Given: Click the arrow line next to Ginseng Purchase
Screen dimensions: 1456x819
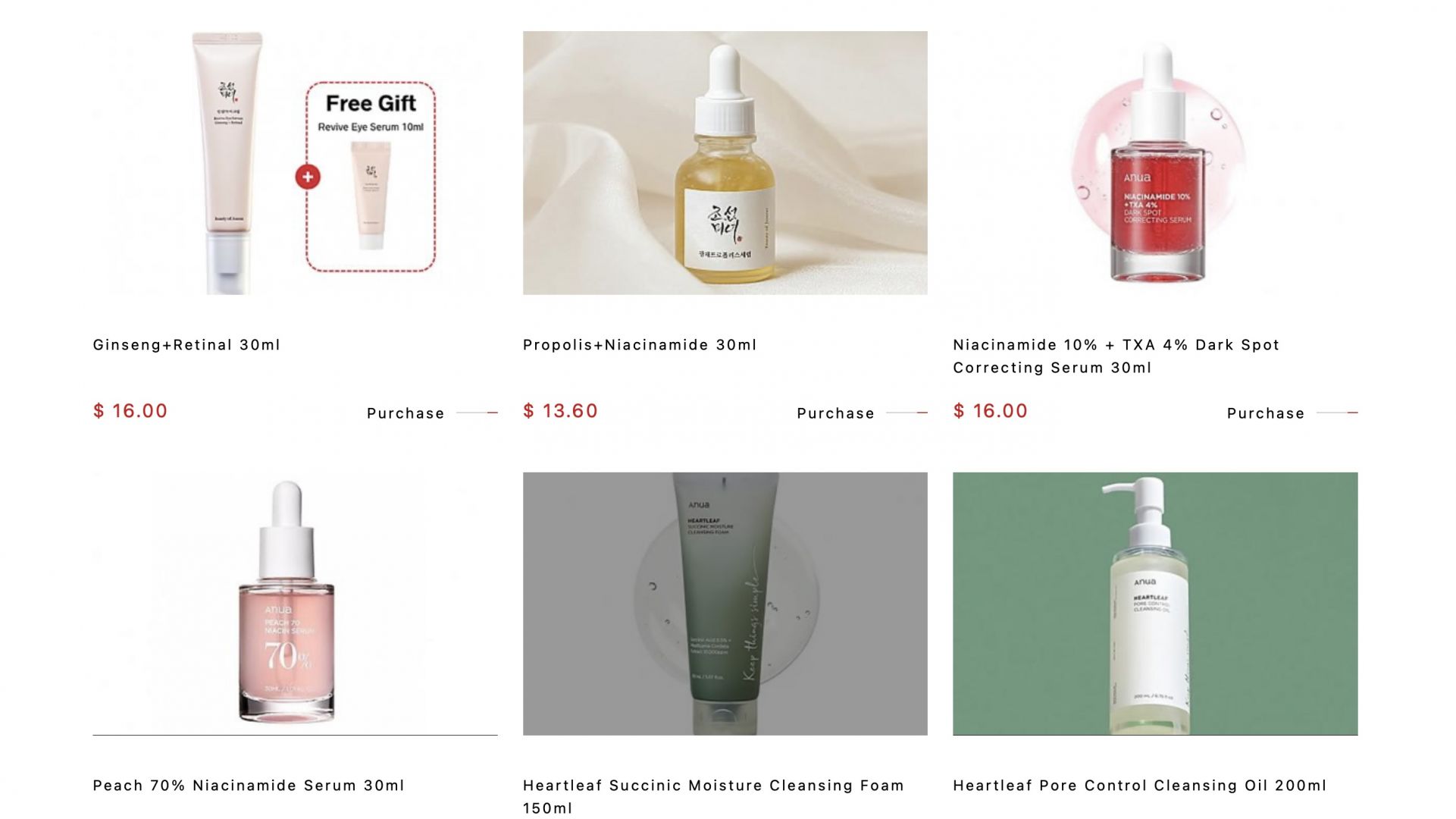Looking at the screenshot, I should pos(477,413).
